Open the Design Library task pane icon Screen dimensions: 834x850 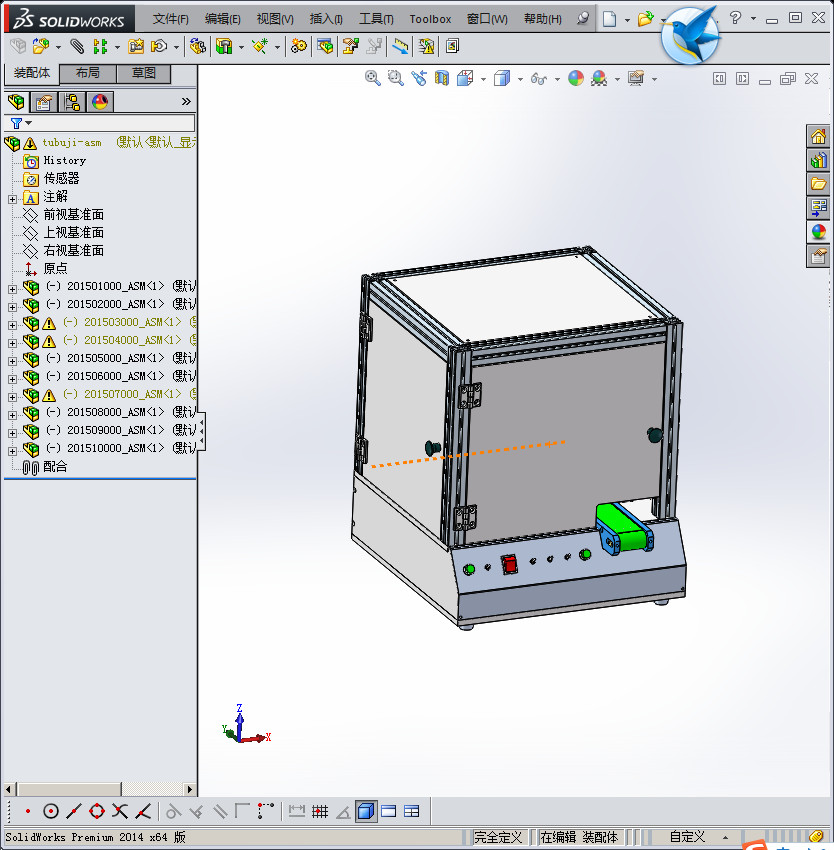click(x=818, y=160)
